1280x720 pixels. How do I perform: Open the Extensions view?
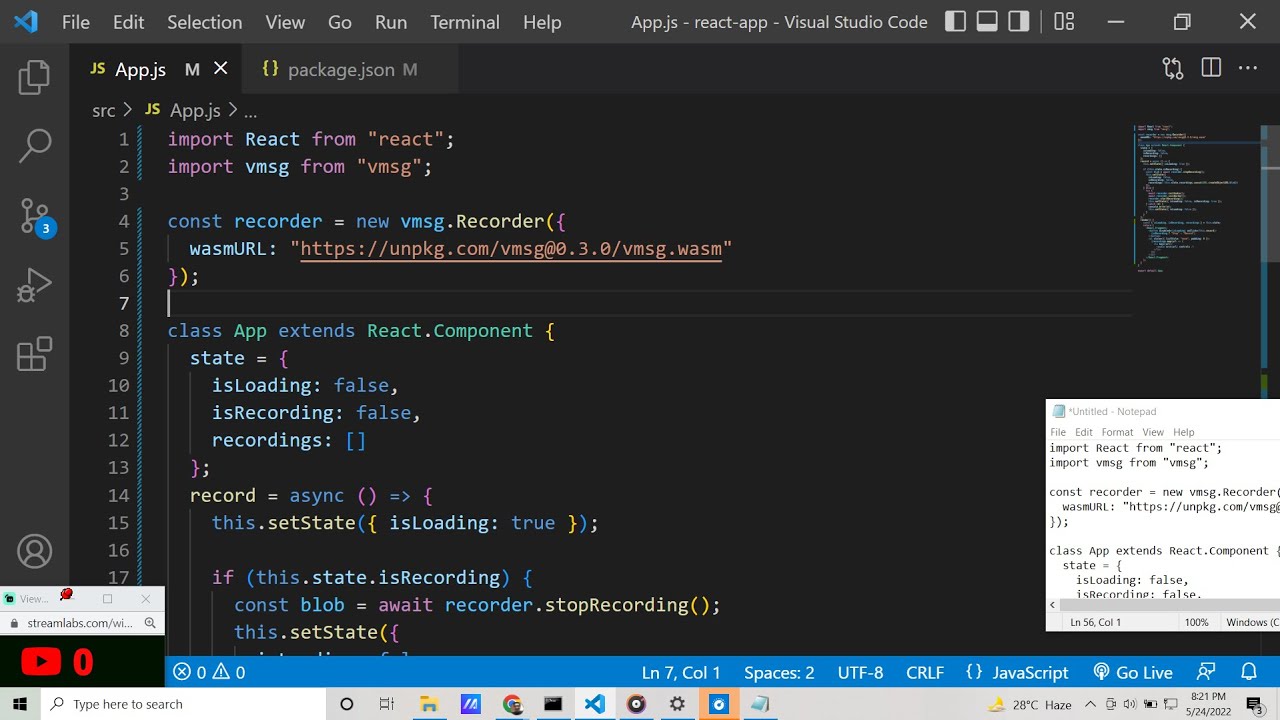(x=34, y=355)
